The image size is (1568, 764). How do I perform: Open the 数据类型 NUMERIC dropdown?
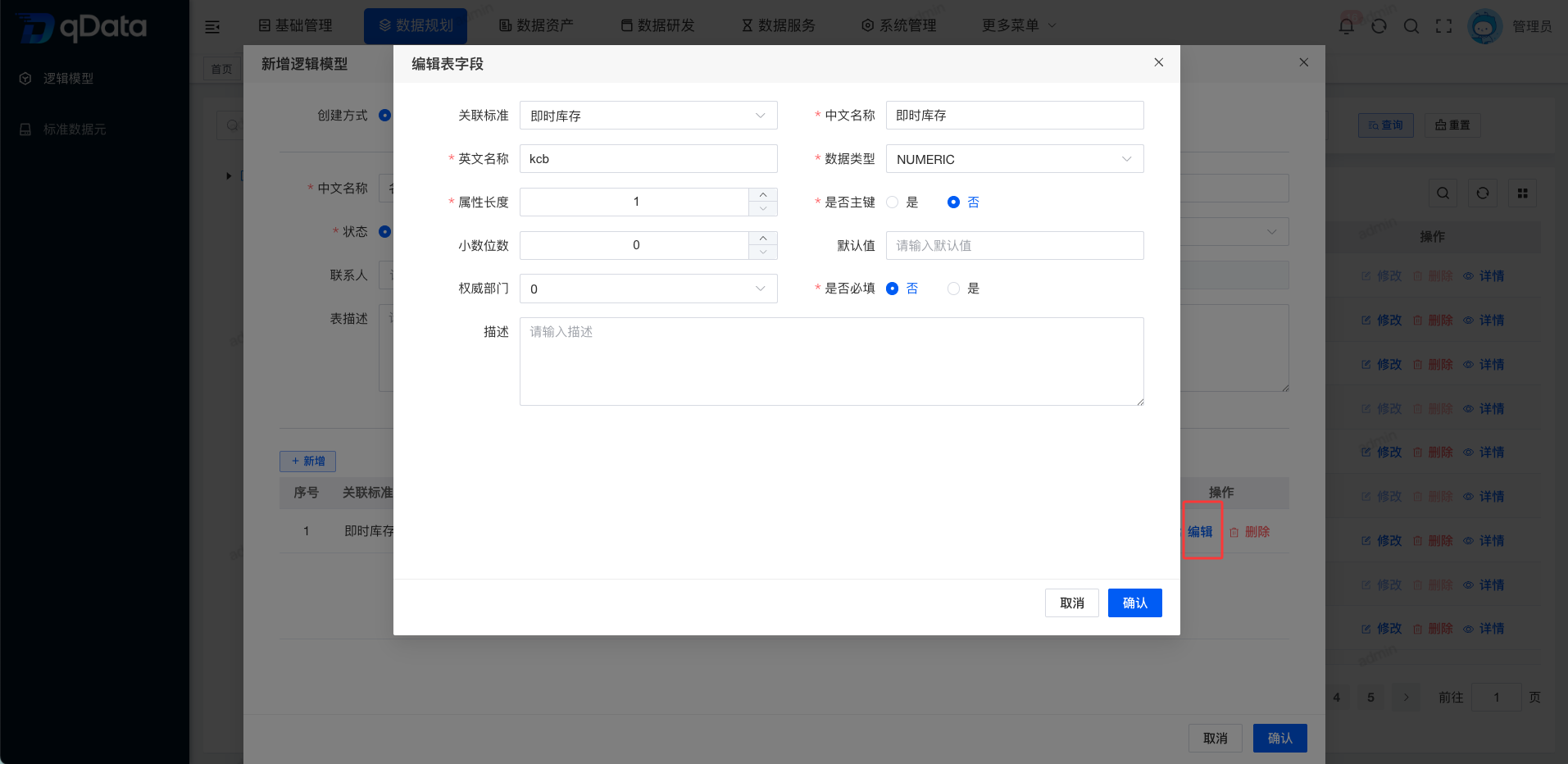click(x=1015, y=159)
